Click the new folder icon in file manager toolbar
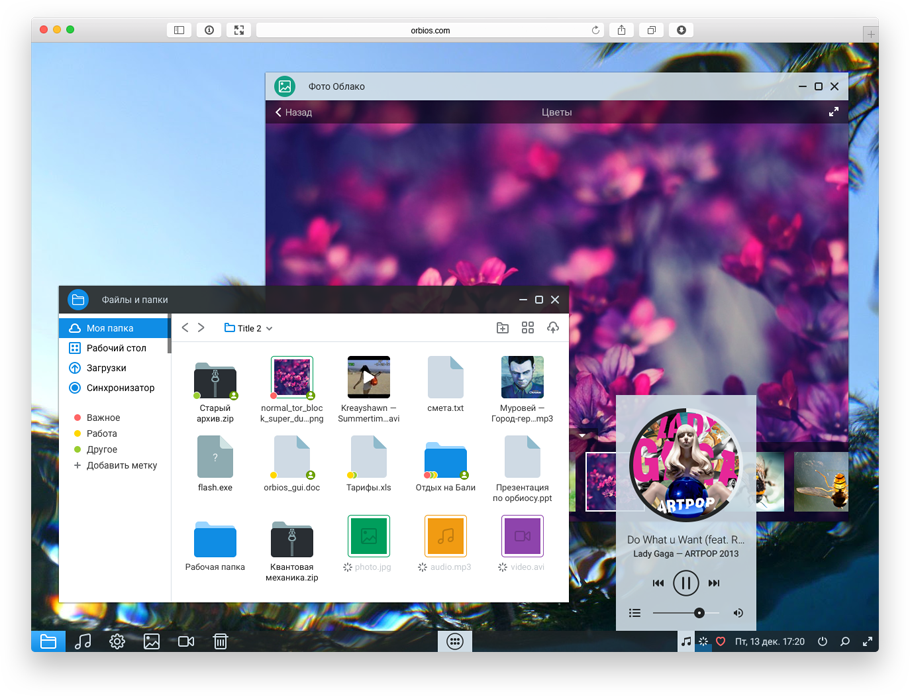Image resolution: width=910 pixels, height=696 pixels. [502, 328]
